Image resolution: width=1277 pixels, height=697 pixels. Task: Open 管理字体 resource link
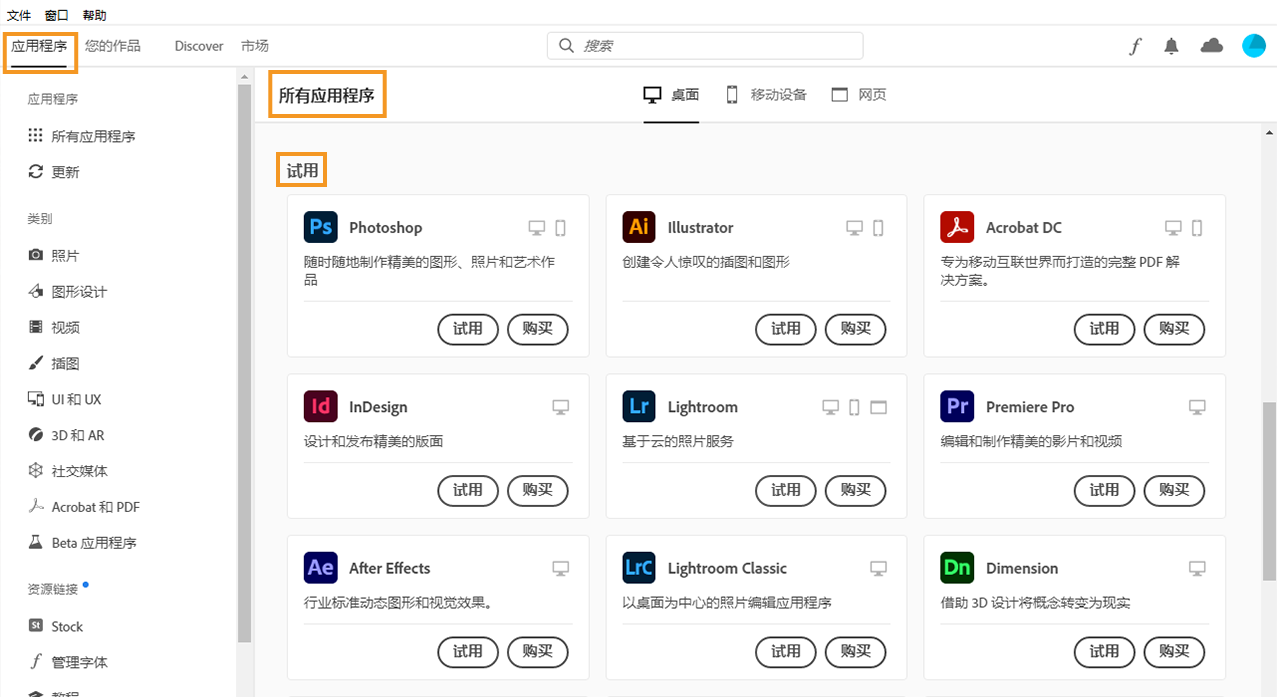(x=68, y=662)
